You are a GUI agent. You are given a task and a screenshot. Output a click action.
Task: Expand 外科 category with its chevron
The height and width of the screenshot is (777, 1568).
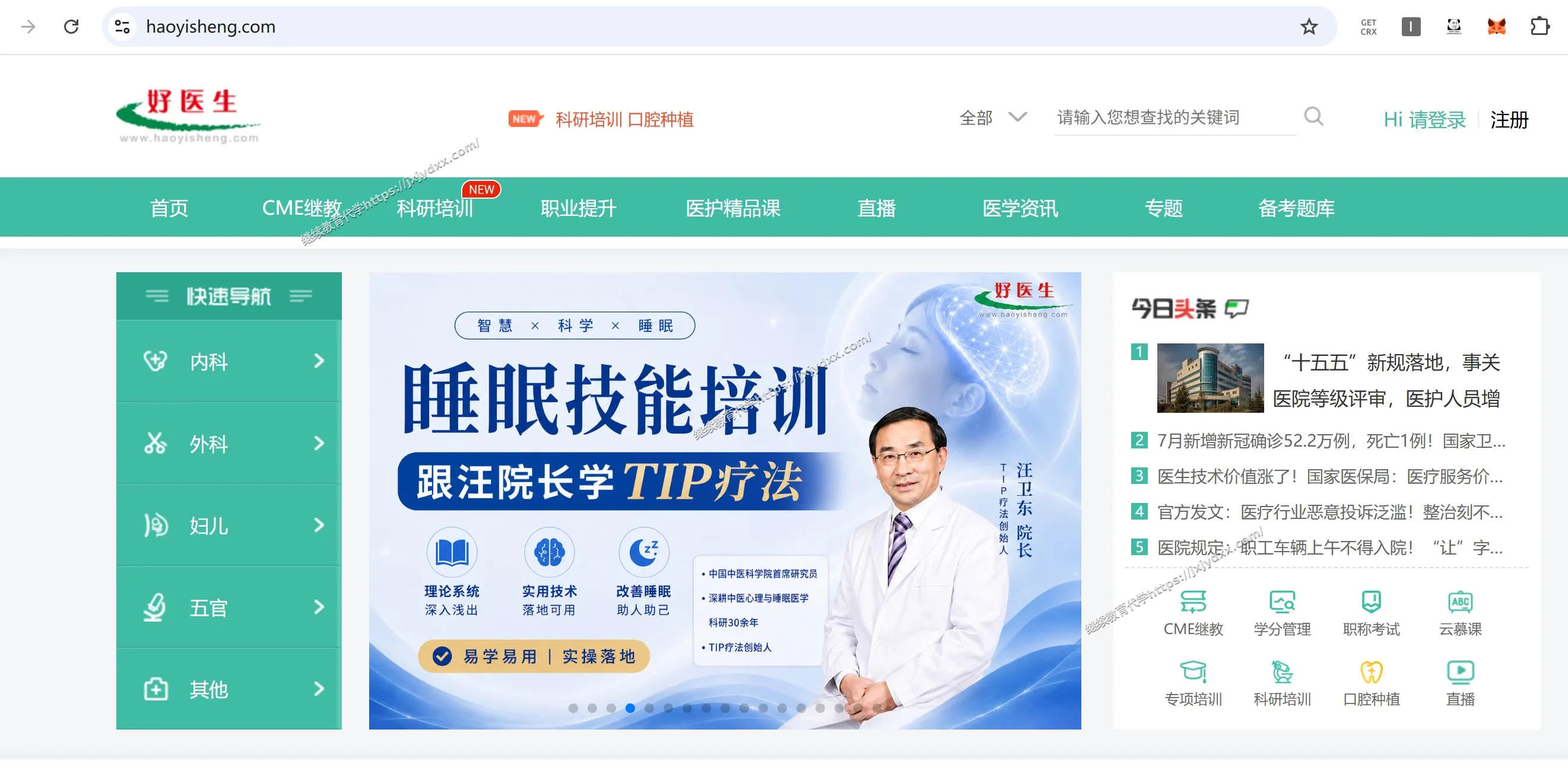tap(319, 443)
